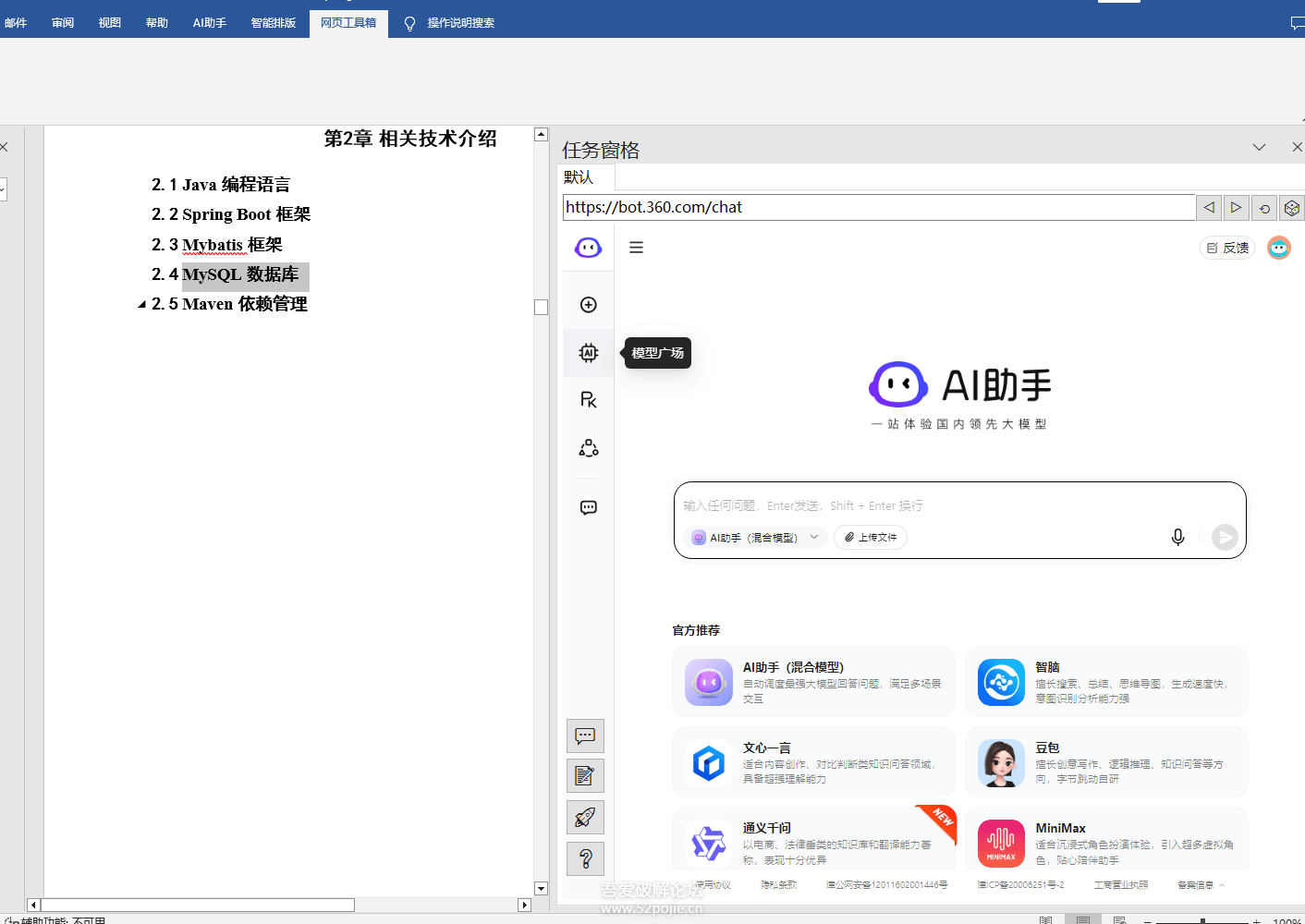Open user avatar in chat panel
The image size is (1305, 924).
(1279, 248)
